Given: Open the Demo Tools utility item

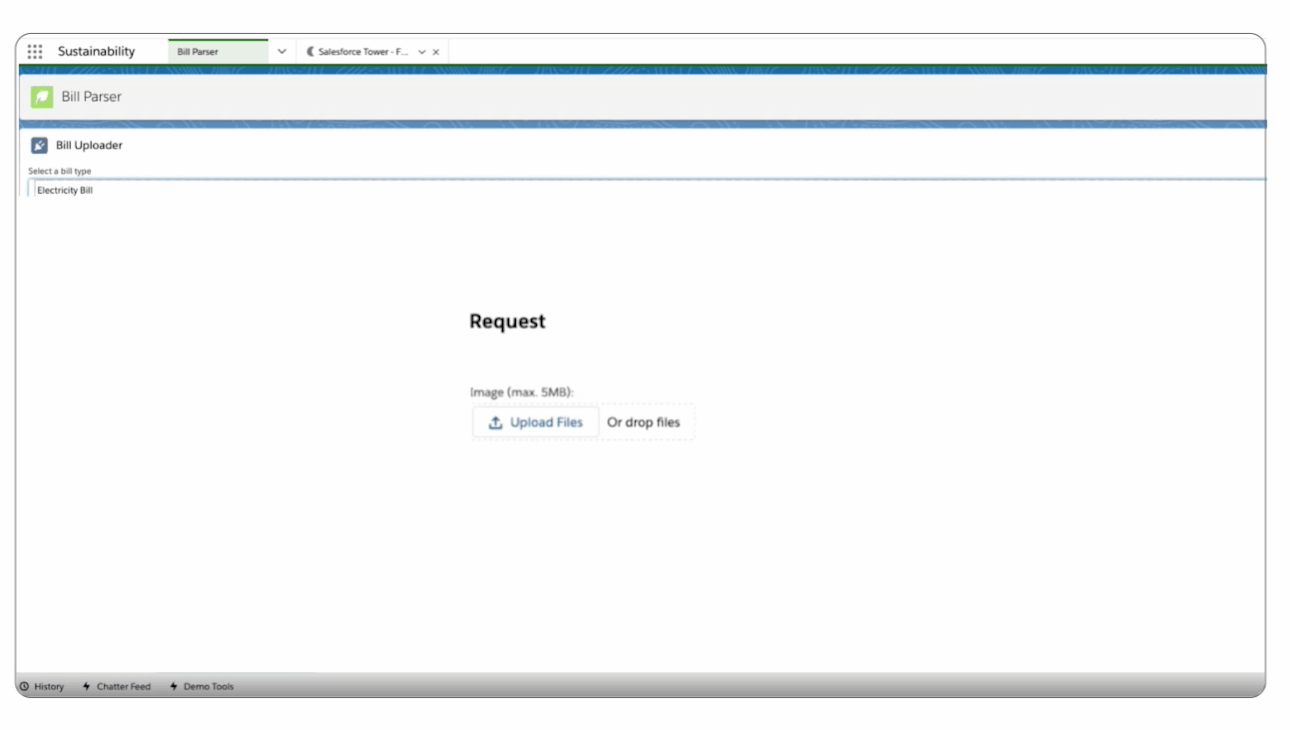Looking at the screenshot, I should pos(202,686).
